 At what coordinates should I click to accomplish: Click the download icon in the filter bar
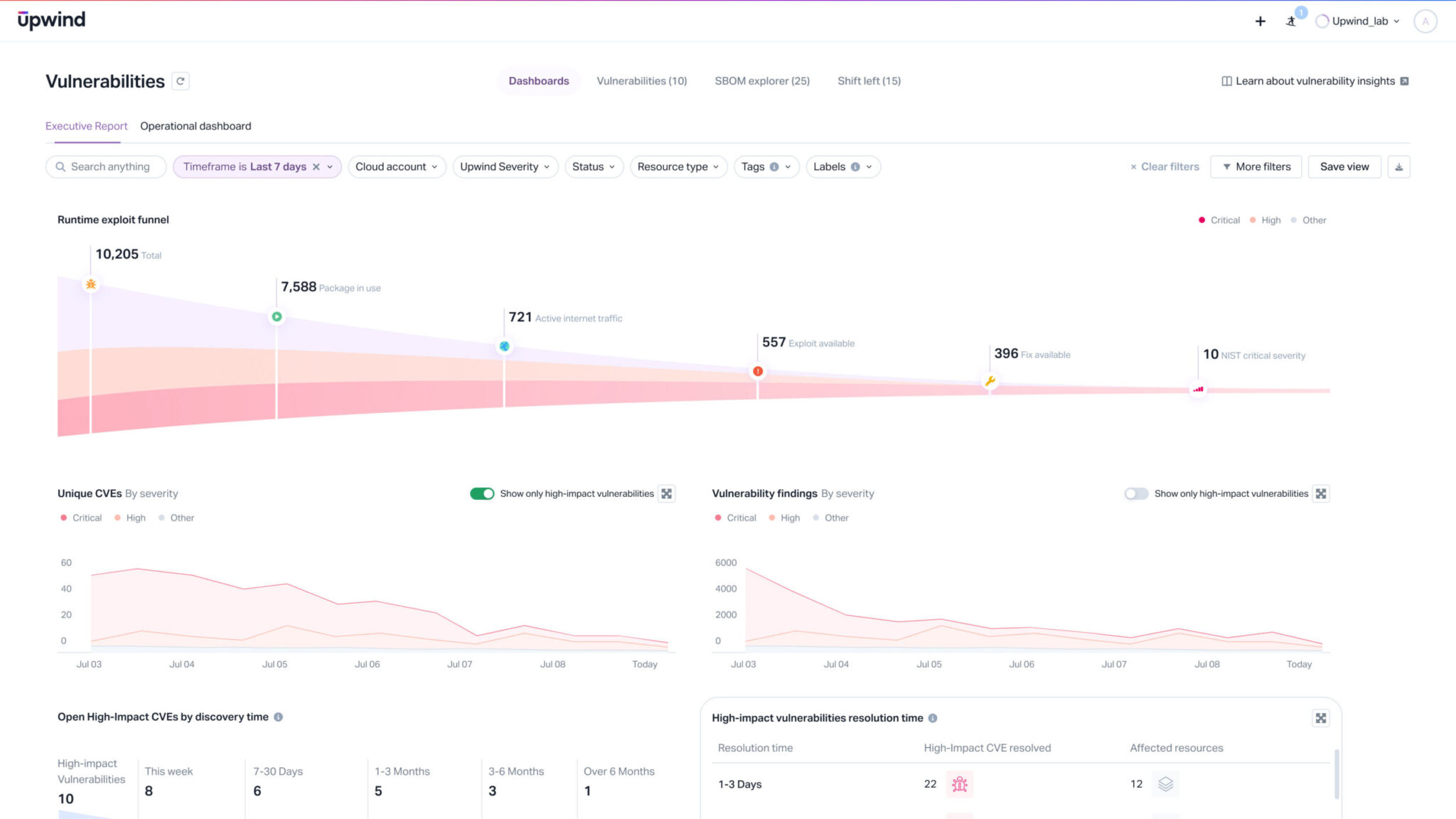click(x=1398, y=166)
